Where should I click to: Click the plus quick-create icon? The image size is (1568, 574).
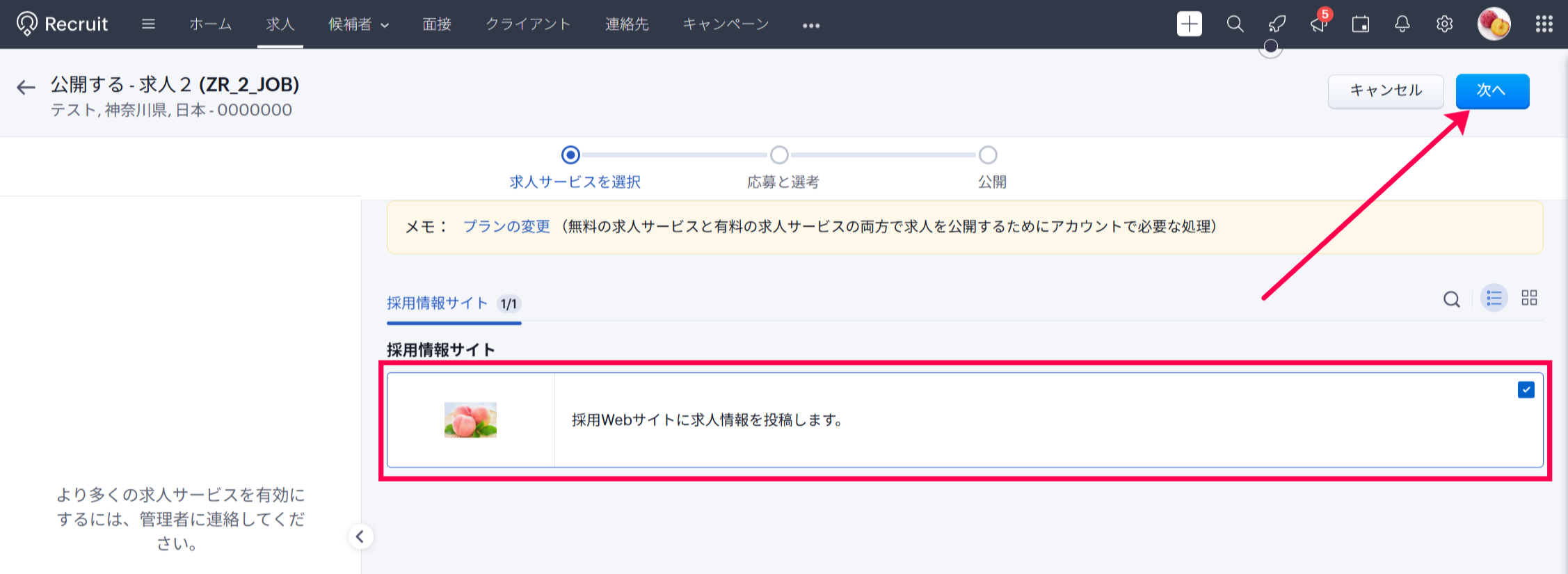point(1189,24)
